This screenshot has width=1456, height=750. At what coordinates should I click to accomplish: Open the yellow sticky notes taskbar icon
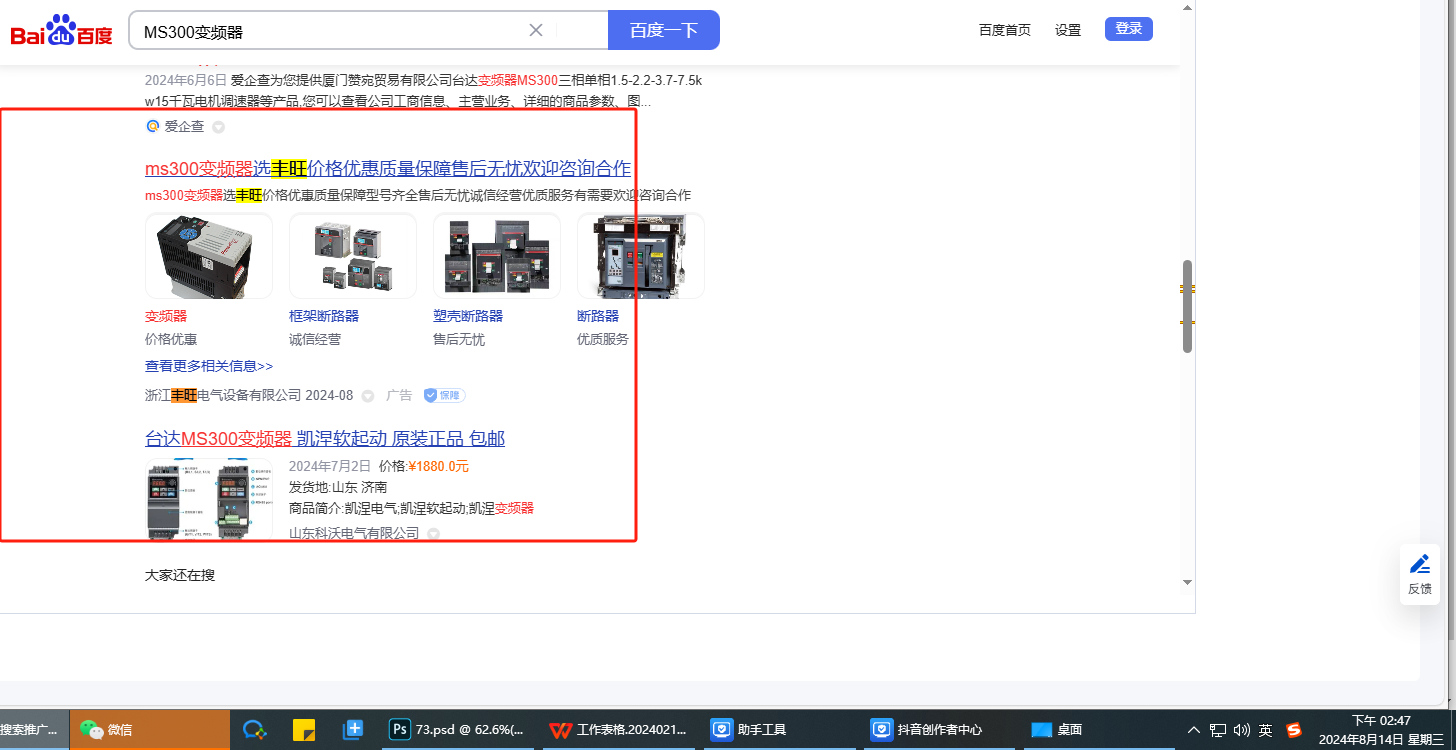point(304,730)
